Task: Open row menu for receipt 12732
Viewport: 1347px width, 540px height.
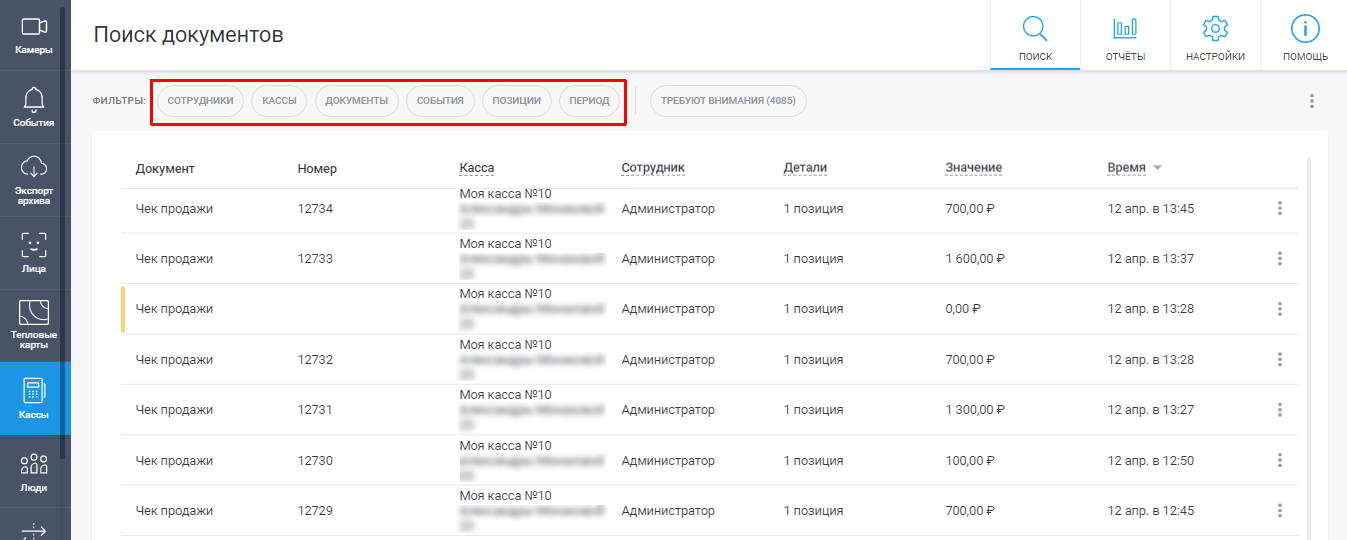Action: click(x=1280, y=360)
